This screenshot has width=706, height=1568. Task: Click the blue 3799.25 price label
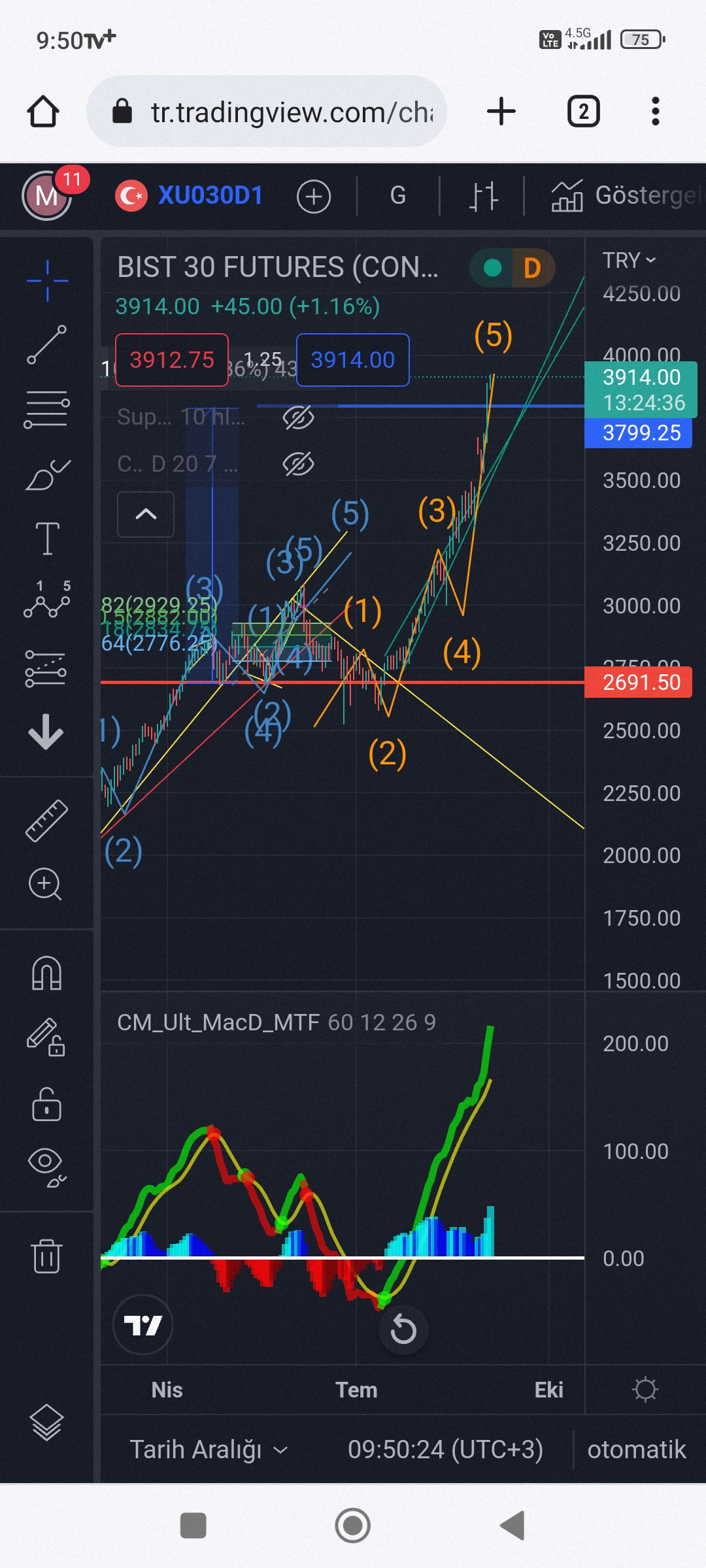[638, 433]
